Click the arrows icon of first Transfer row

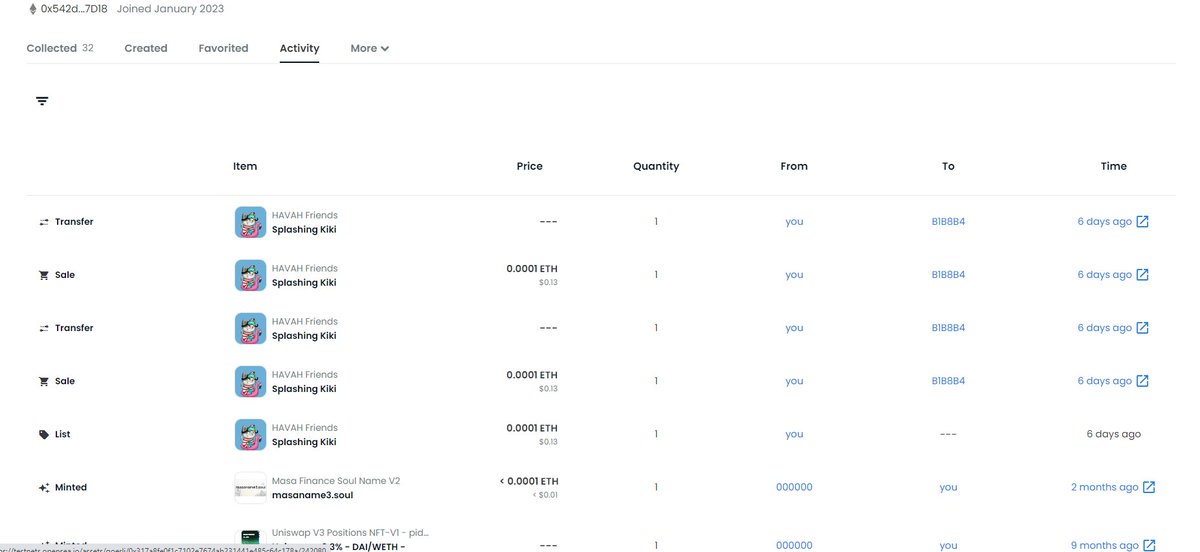(43, 222)
